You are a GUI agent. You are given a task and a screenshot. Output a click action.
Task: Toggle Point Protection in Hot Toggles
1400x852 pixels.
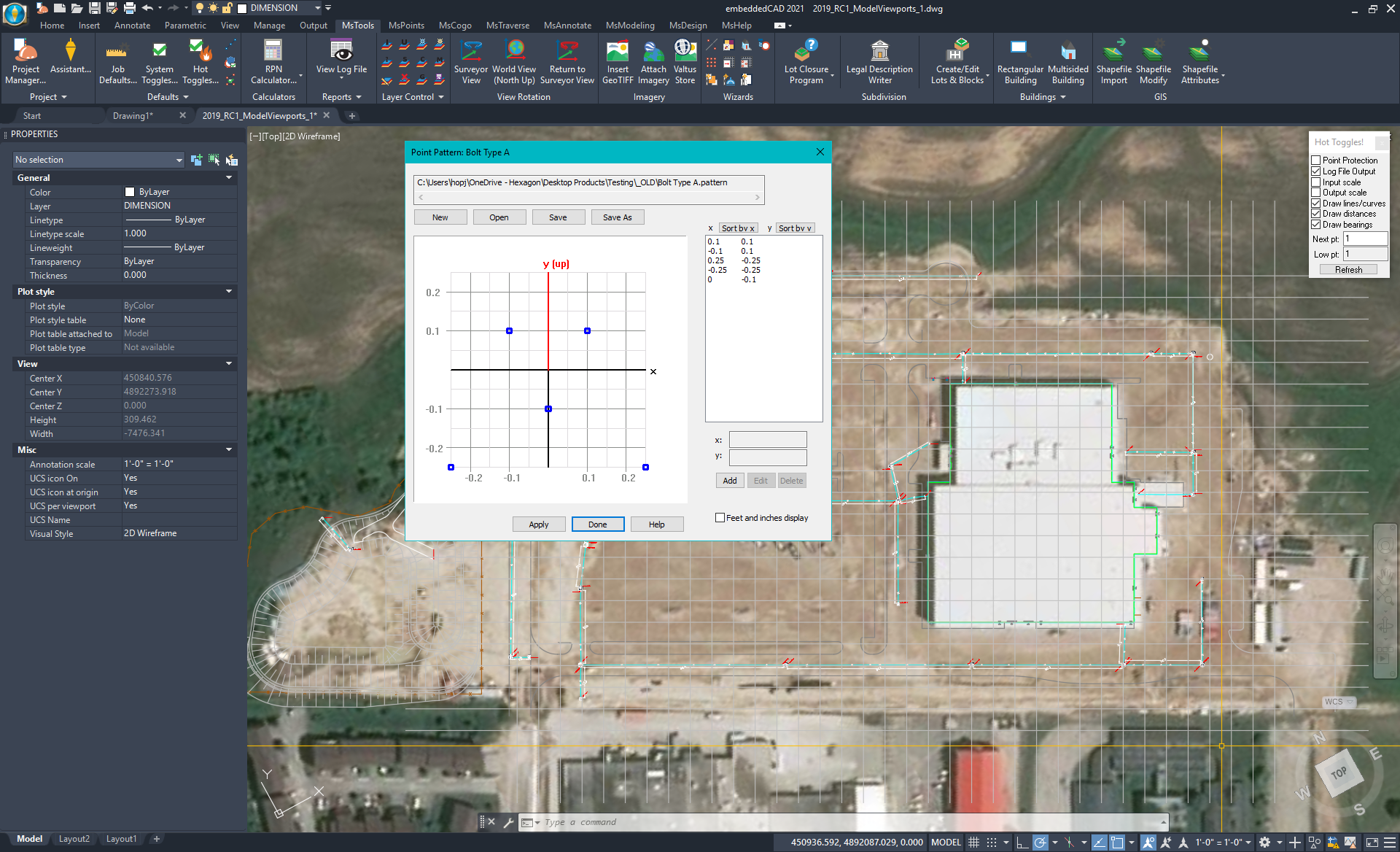1316,160
